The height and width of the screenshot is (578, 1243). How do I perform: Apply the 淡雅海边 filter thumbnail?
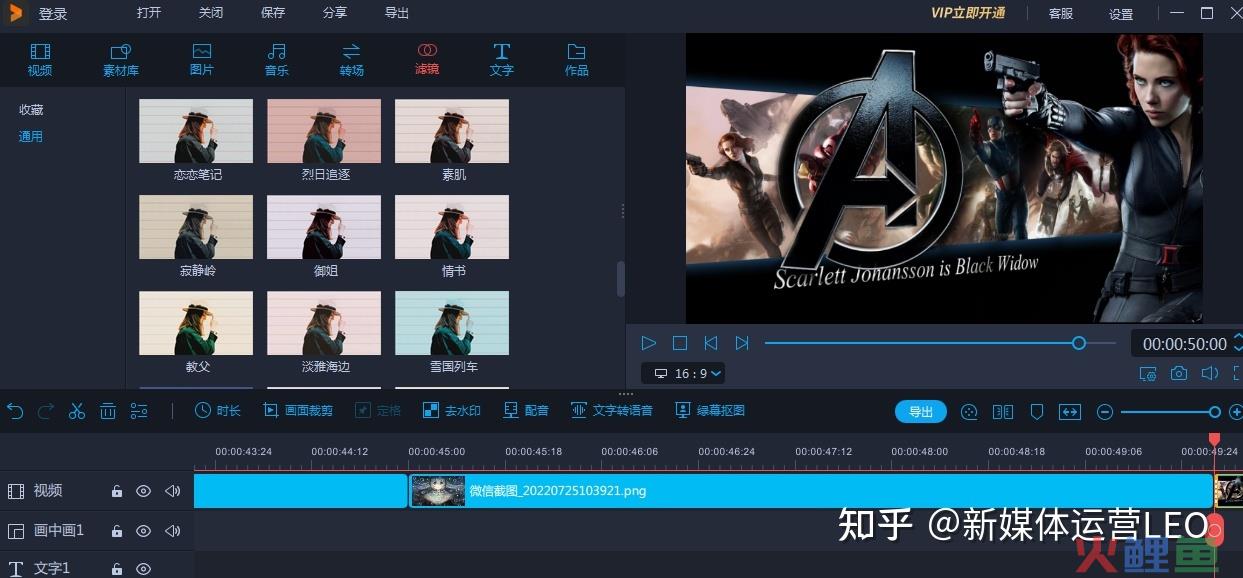(x=324, y=323)
